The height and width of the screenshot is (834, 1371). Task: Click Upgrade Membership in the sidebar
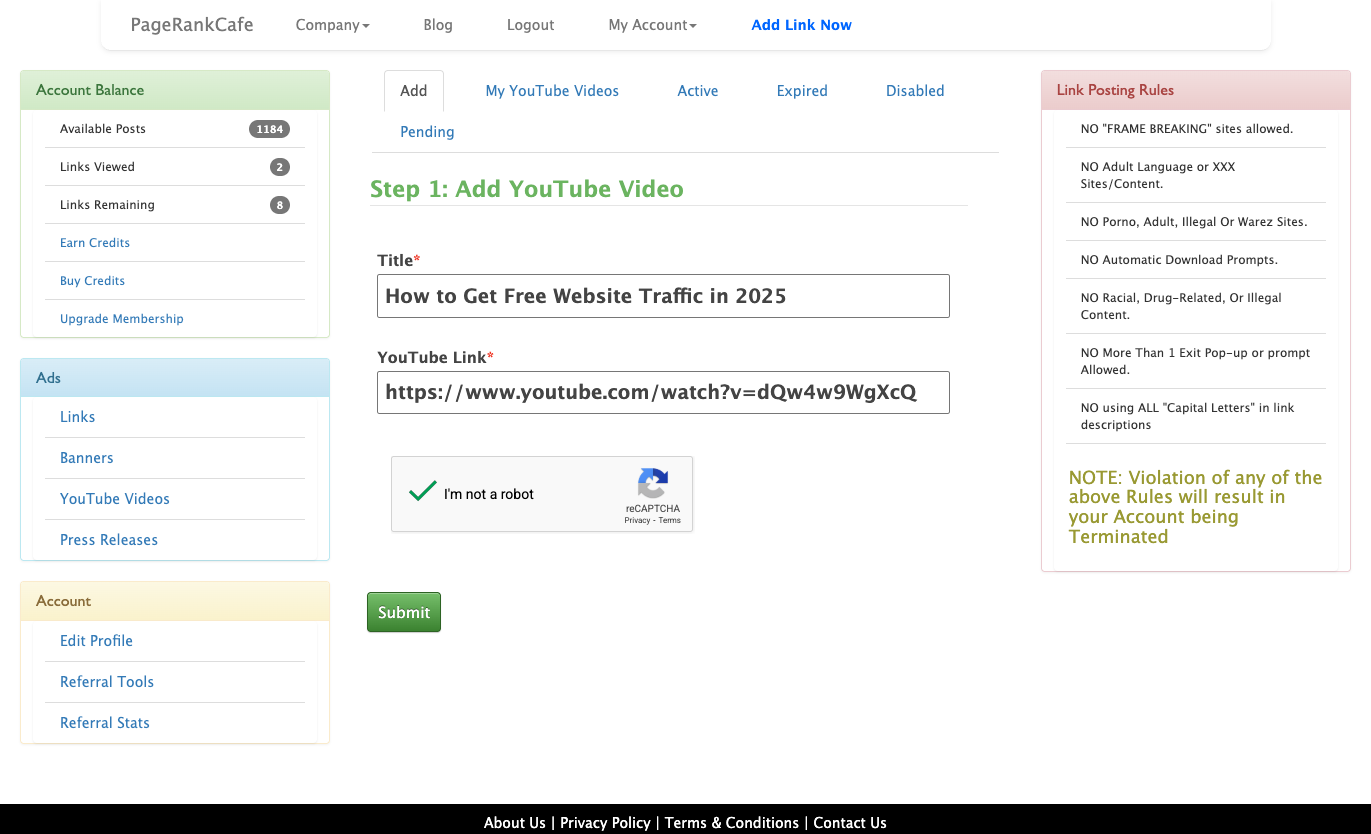tap(121, 318)
